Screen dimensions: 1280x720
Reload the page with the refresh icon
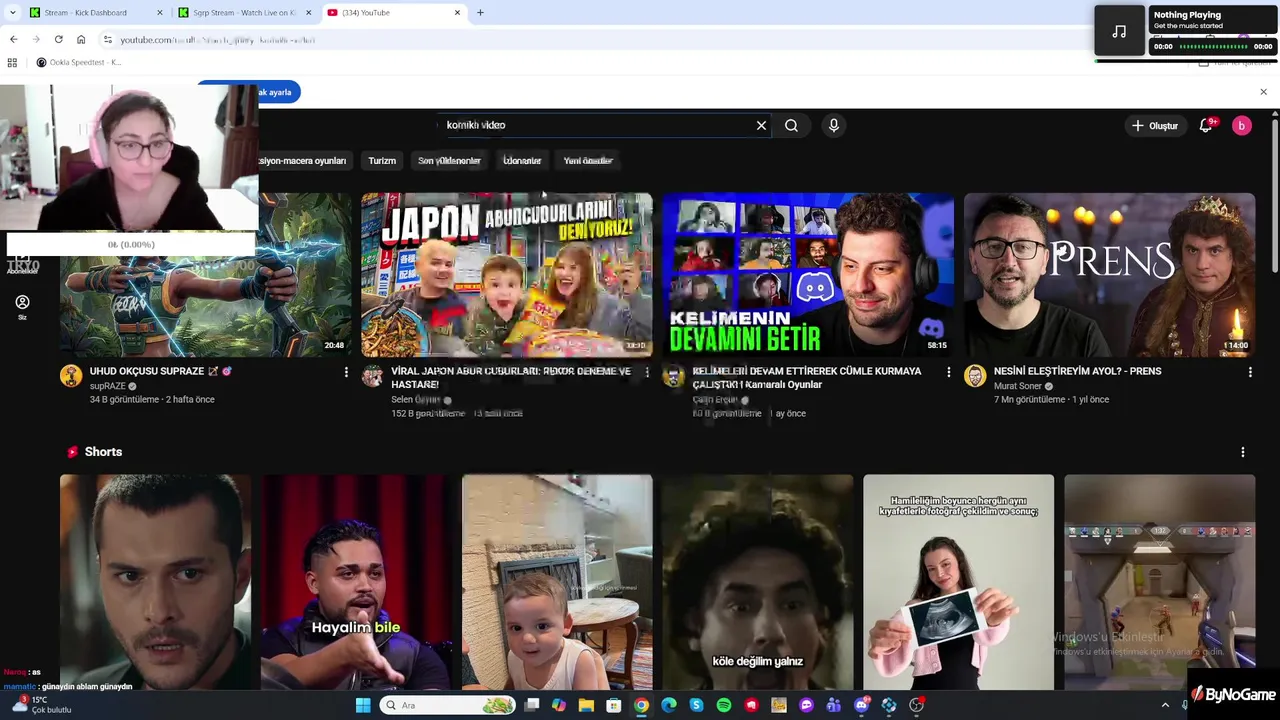click(x=58, y=39)
